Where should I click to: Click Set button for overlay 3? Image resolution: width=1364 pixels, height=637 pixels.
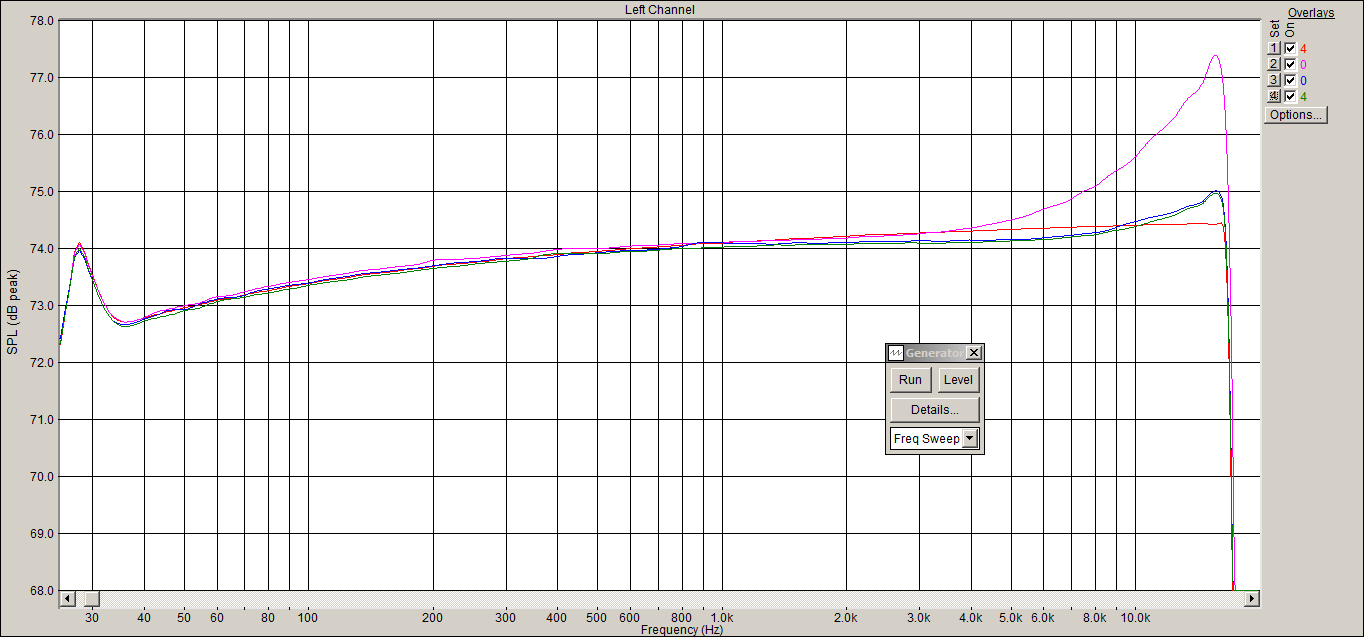(x=1274, y=80)
